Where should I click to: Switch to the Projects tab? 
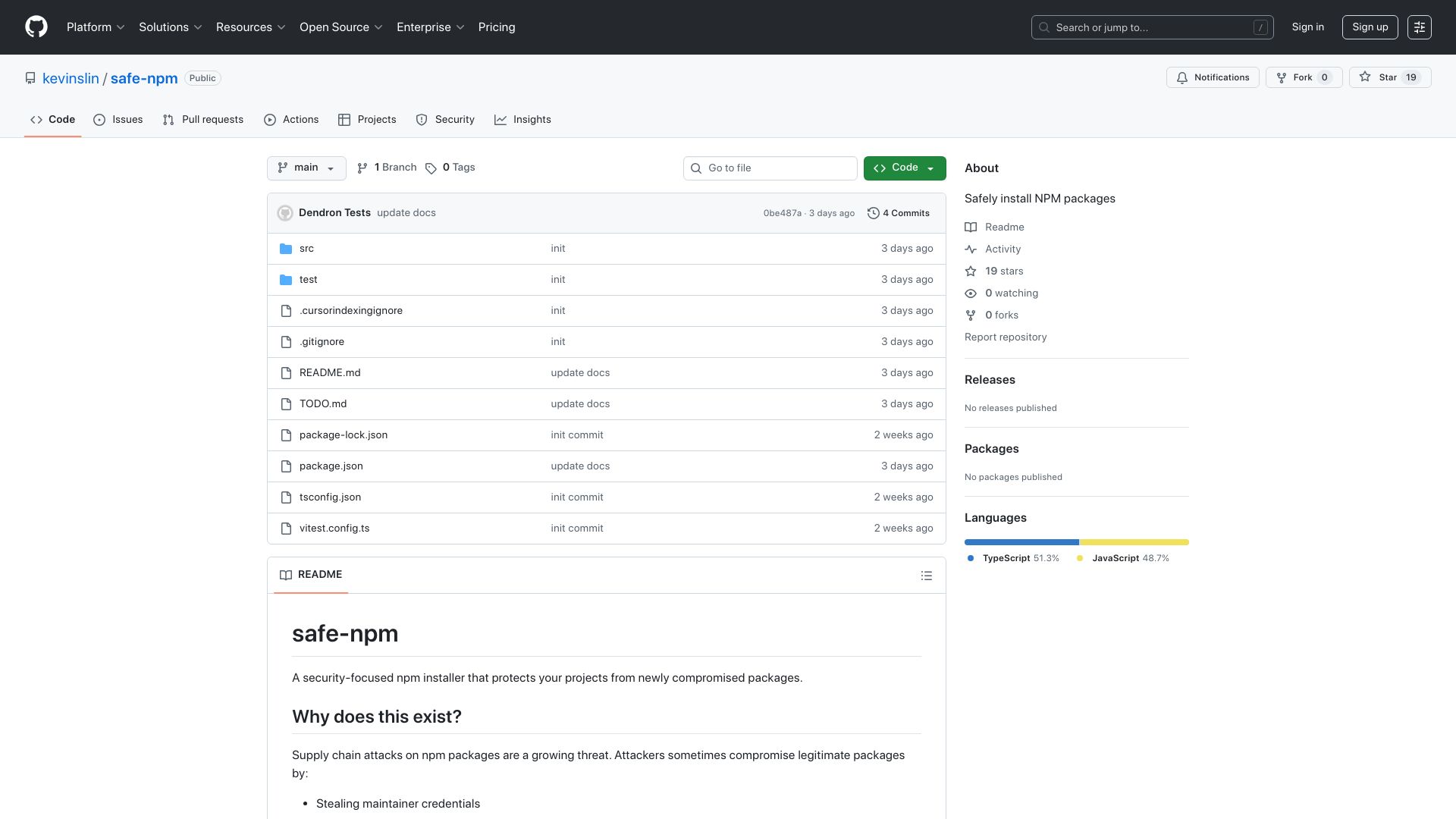pyautogui.click(x=367, y=120)
